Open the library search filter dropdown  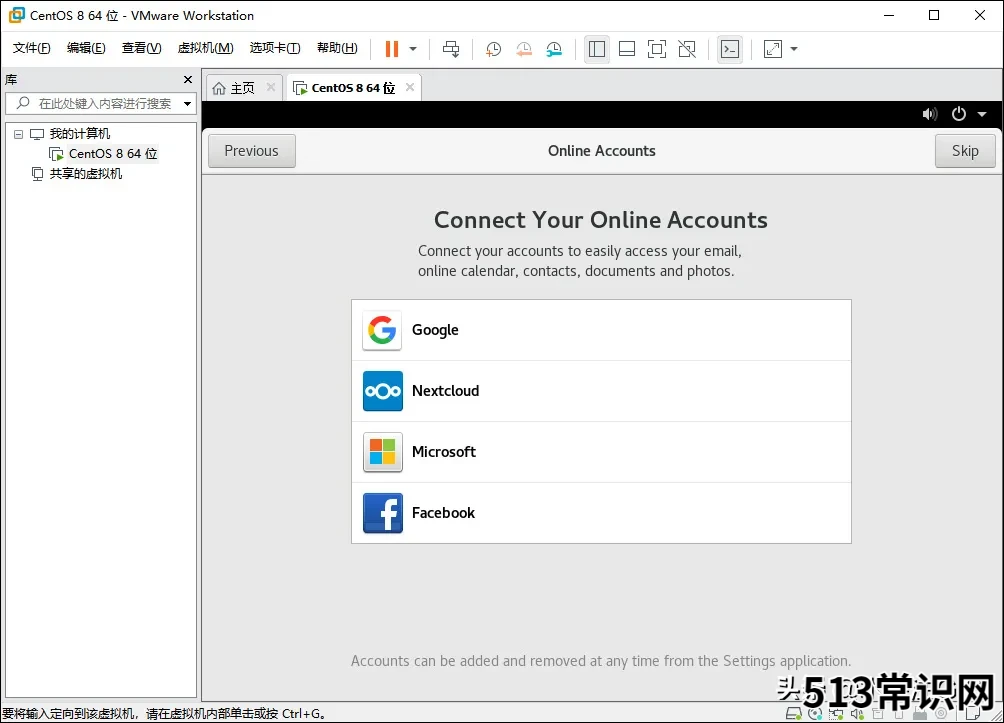tap(188, 103)
